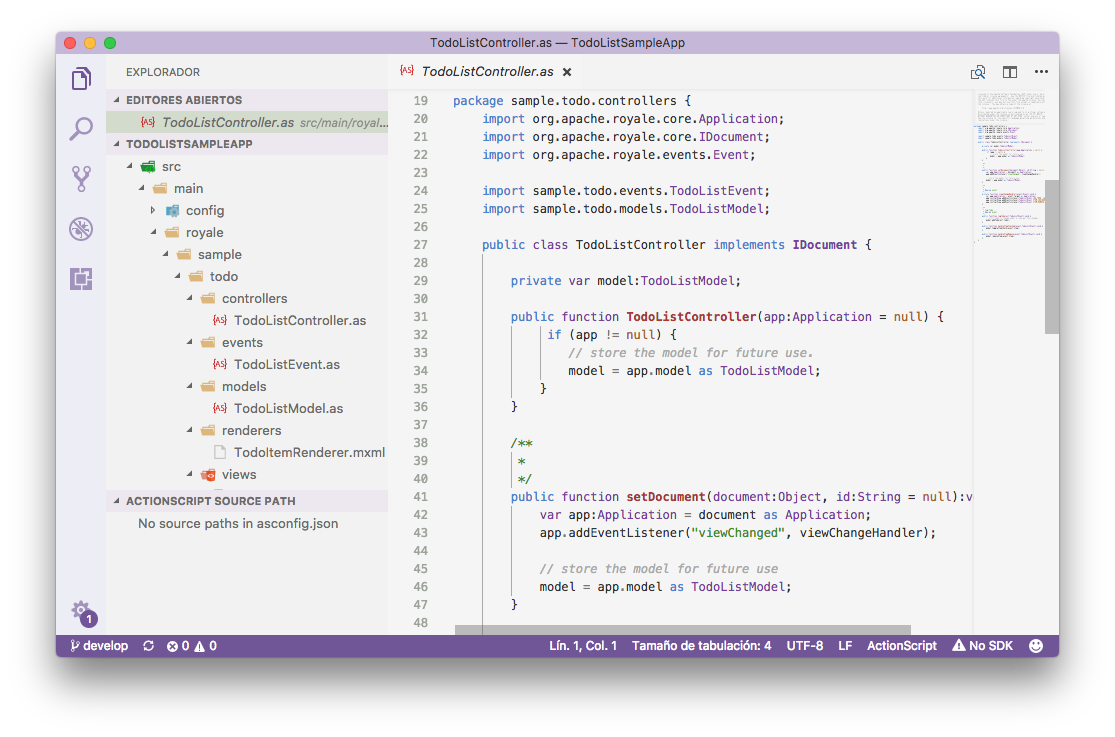Click the No SDK warning in status bar
Screen dimensions: 1115x737
coord(983,646)
